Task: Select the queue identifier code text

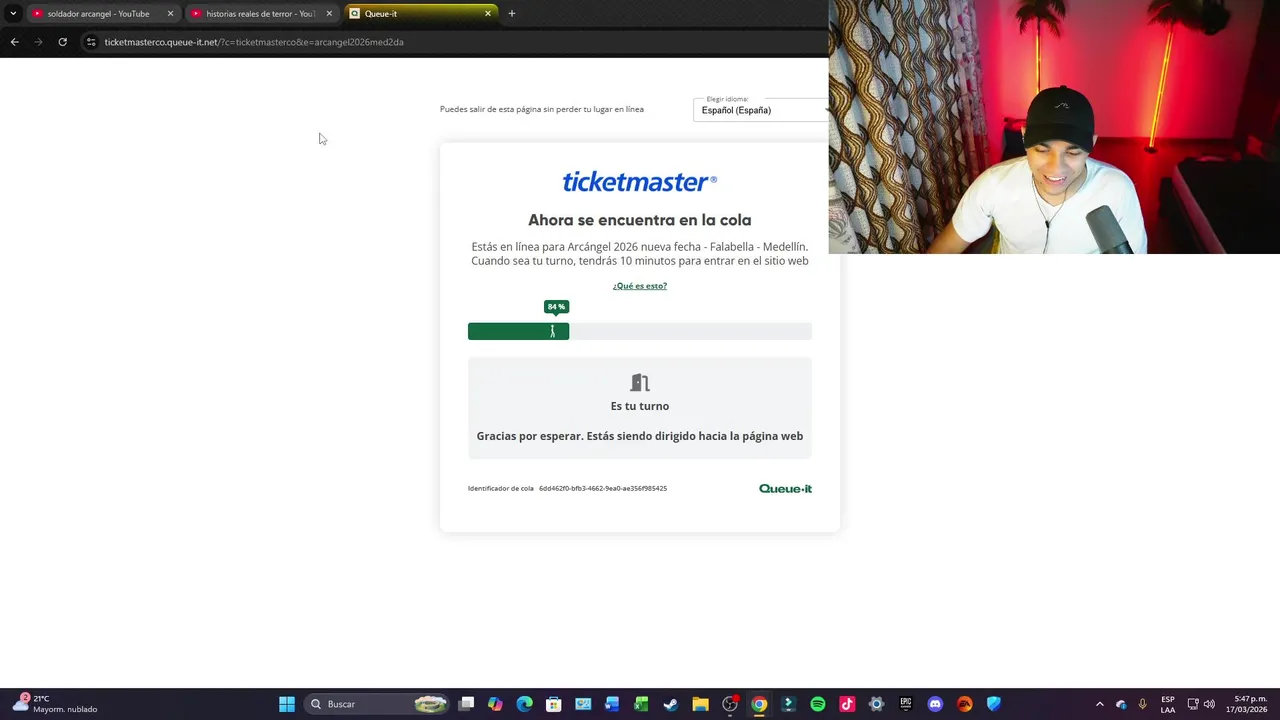Action: coord(603,489)
